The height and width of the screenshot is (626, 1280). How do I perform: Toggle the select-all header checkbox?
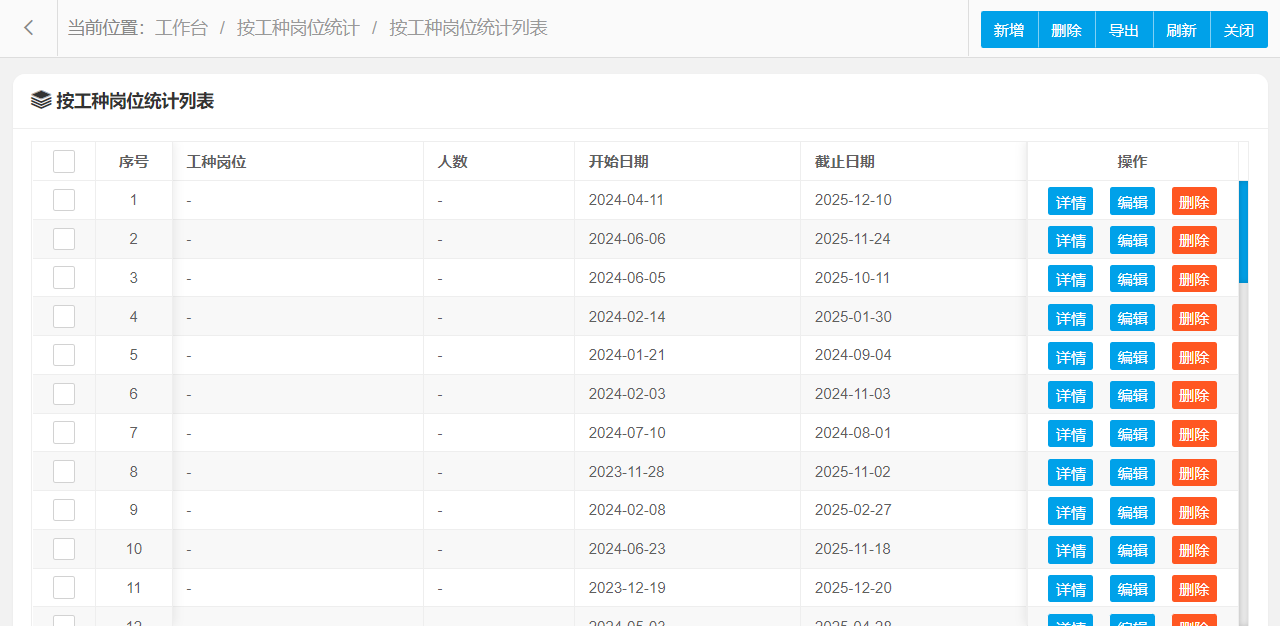tap(64, 162)
